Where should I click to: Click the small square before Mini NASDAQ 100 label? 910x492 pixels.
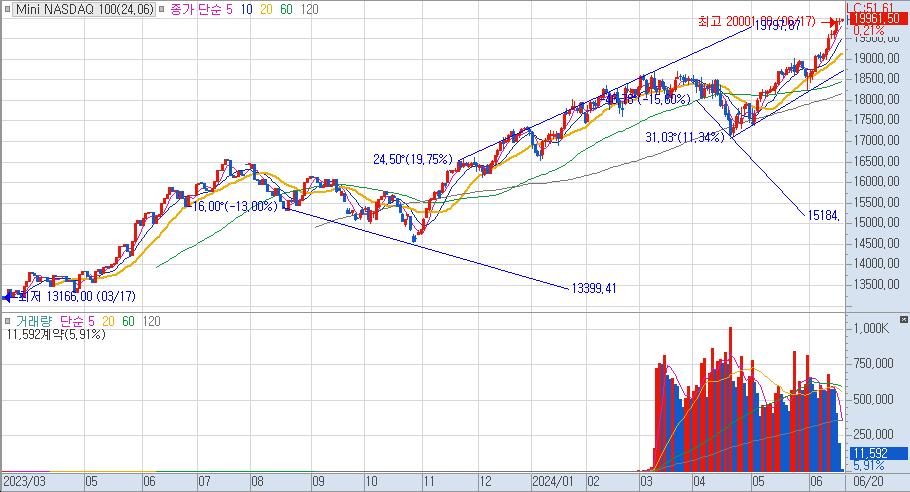coord(8,9)
